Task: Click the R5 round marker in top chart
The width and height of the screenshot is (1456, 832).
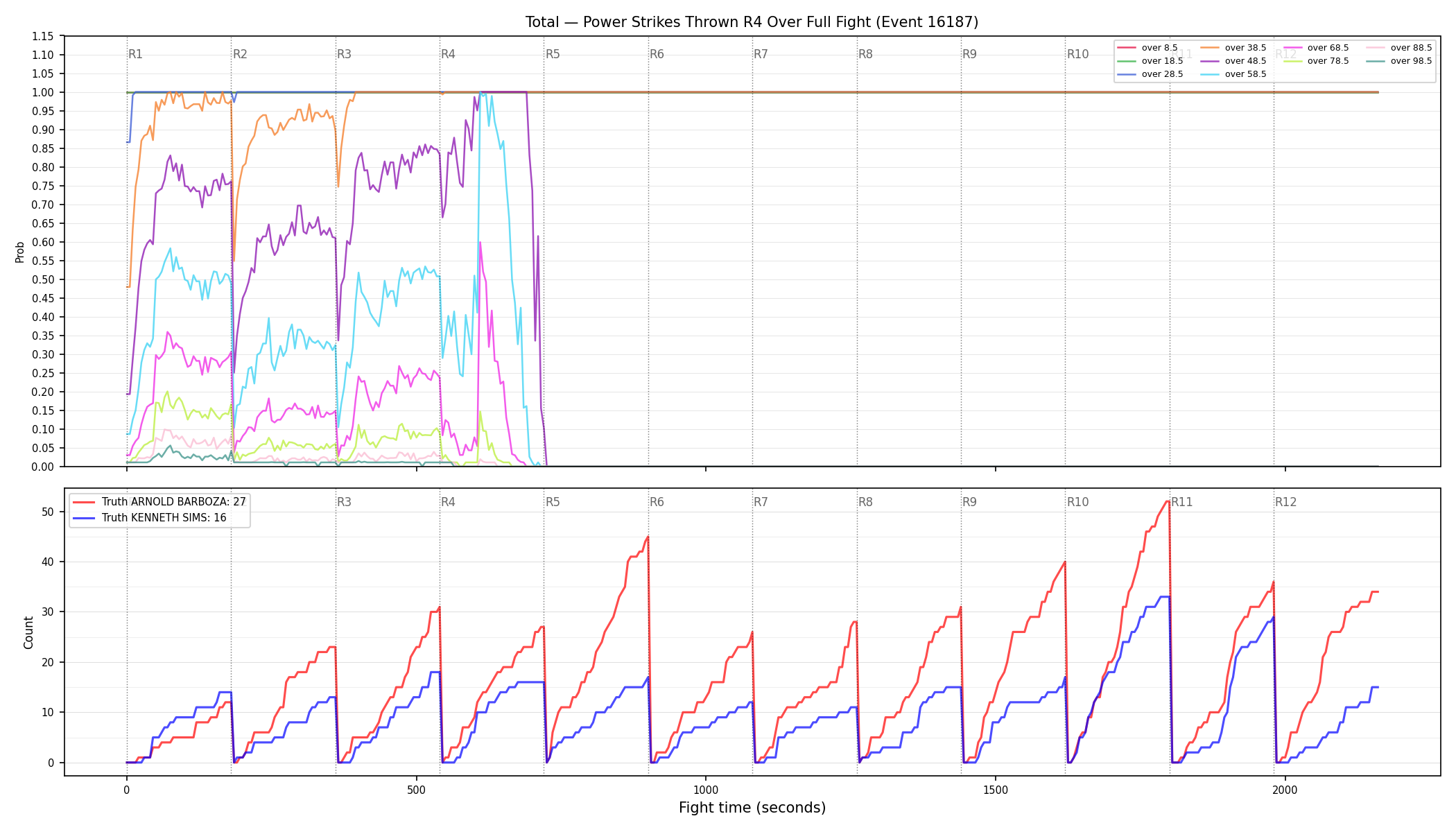Action: pyautogui.click(x=553, y=54)
